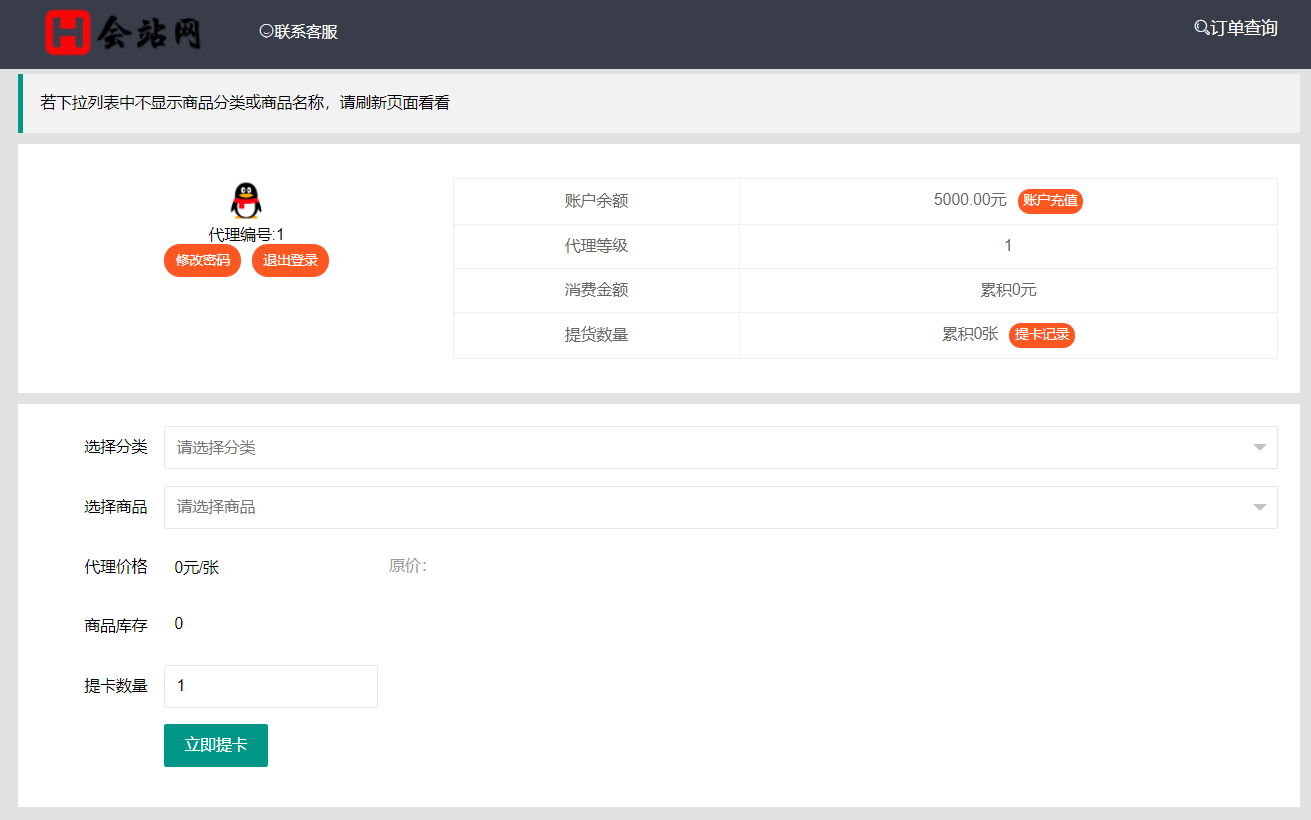Click the 累积0张 value
Viewport: 1311px width, 820px height.
point(970,334)
